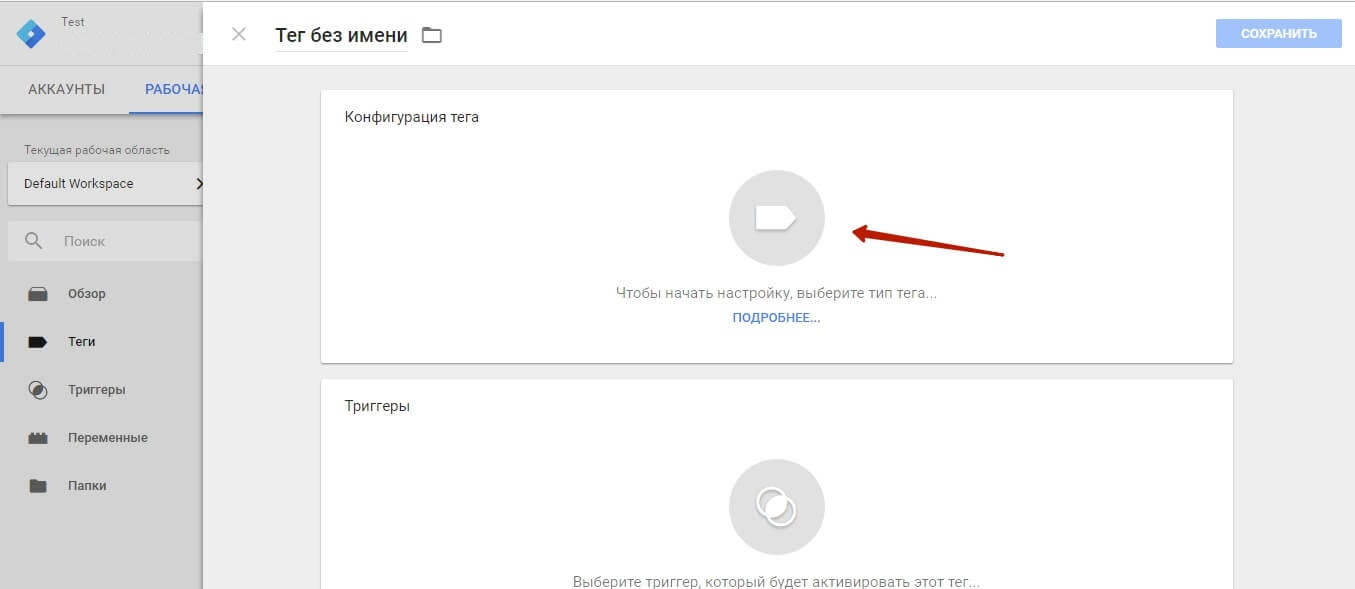The height and width of the screenshot is (589, 1355).
Task: Click 'Чтобы начать настройку, выберите тип тега...' text
Action: pos(776,294)
